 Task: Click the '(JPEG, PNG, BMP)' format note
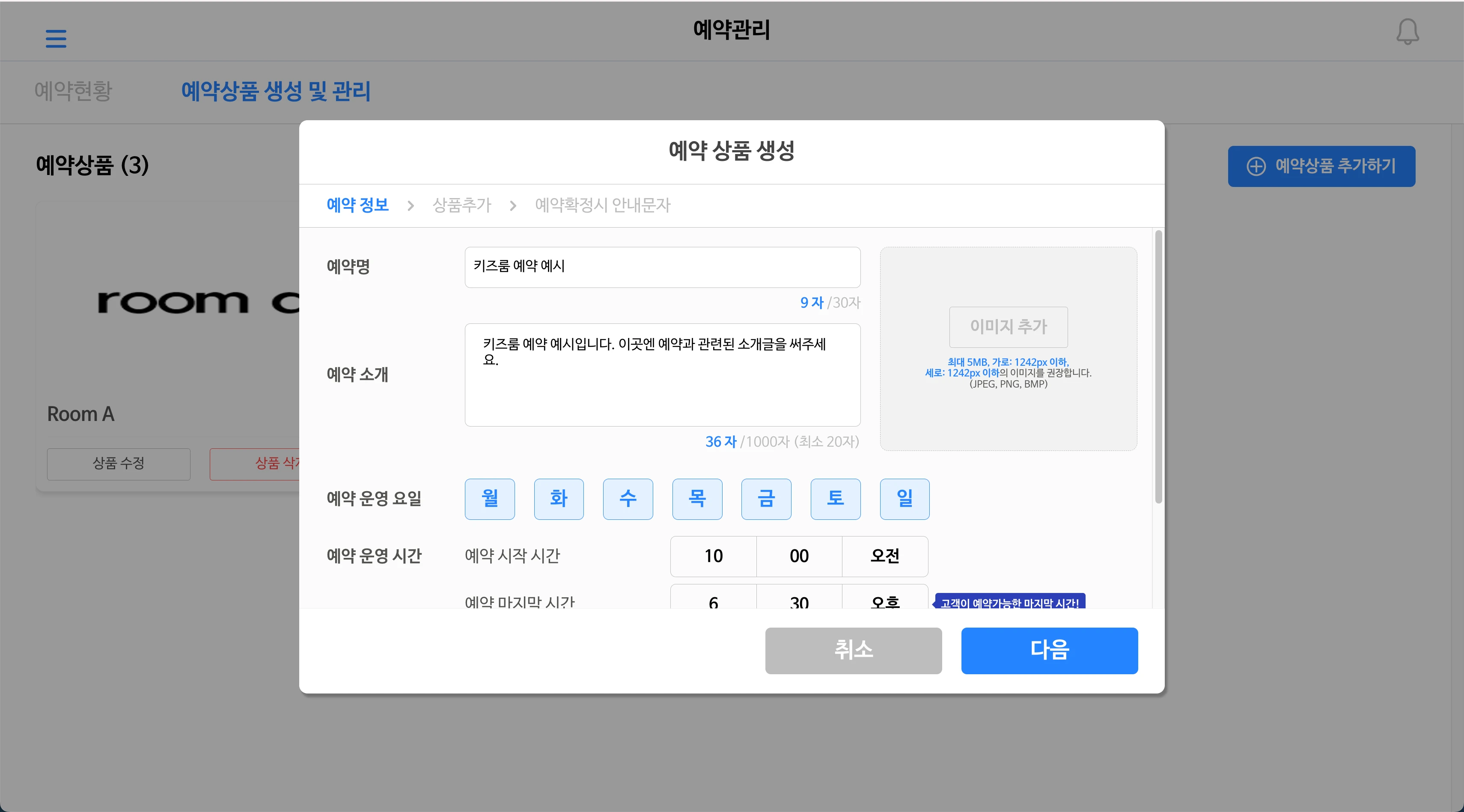click(1008, 384)
